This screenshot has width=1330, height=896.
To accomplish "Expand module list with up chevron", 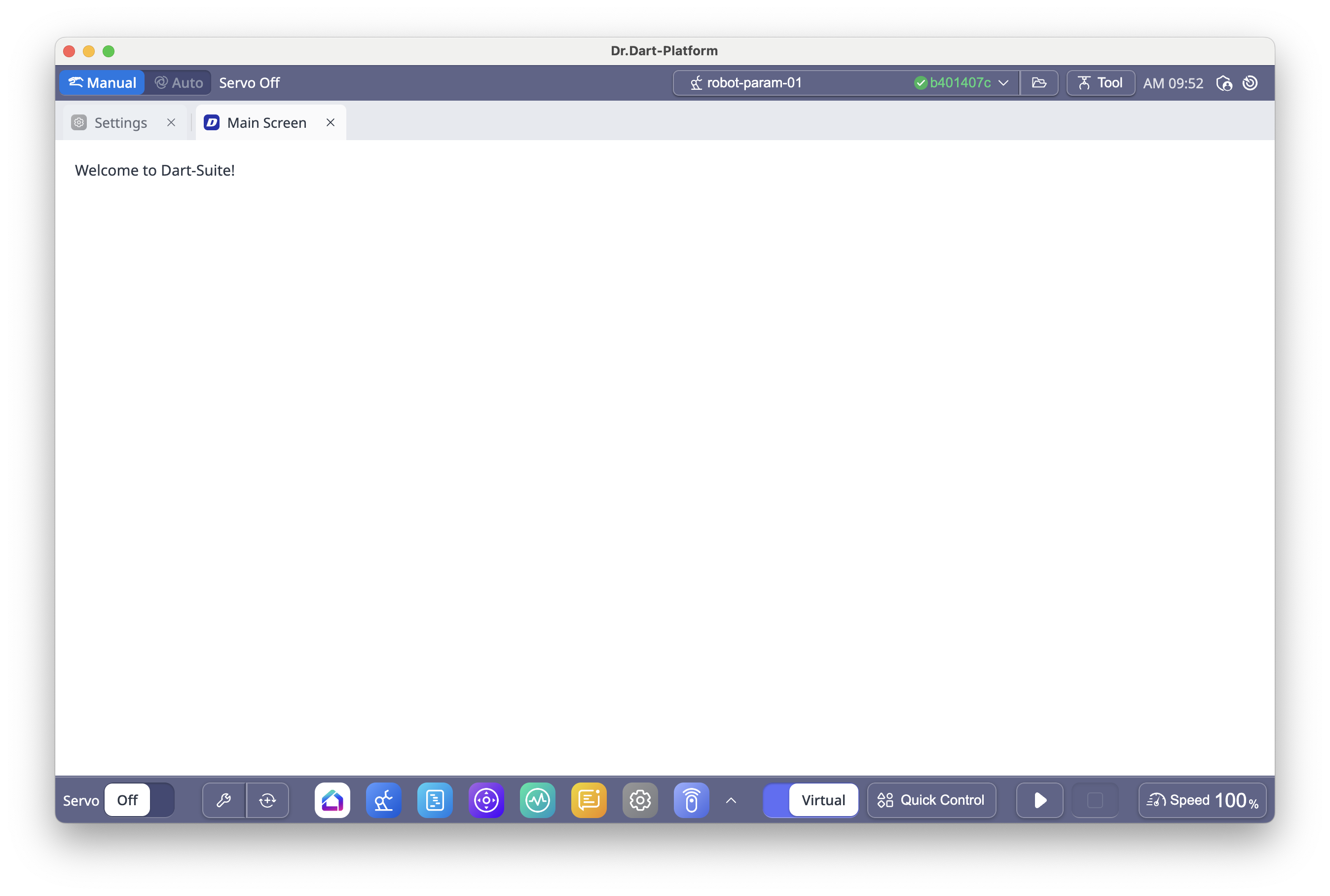I will click(731, 800).
